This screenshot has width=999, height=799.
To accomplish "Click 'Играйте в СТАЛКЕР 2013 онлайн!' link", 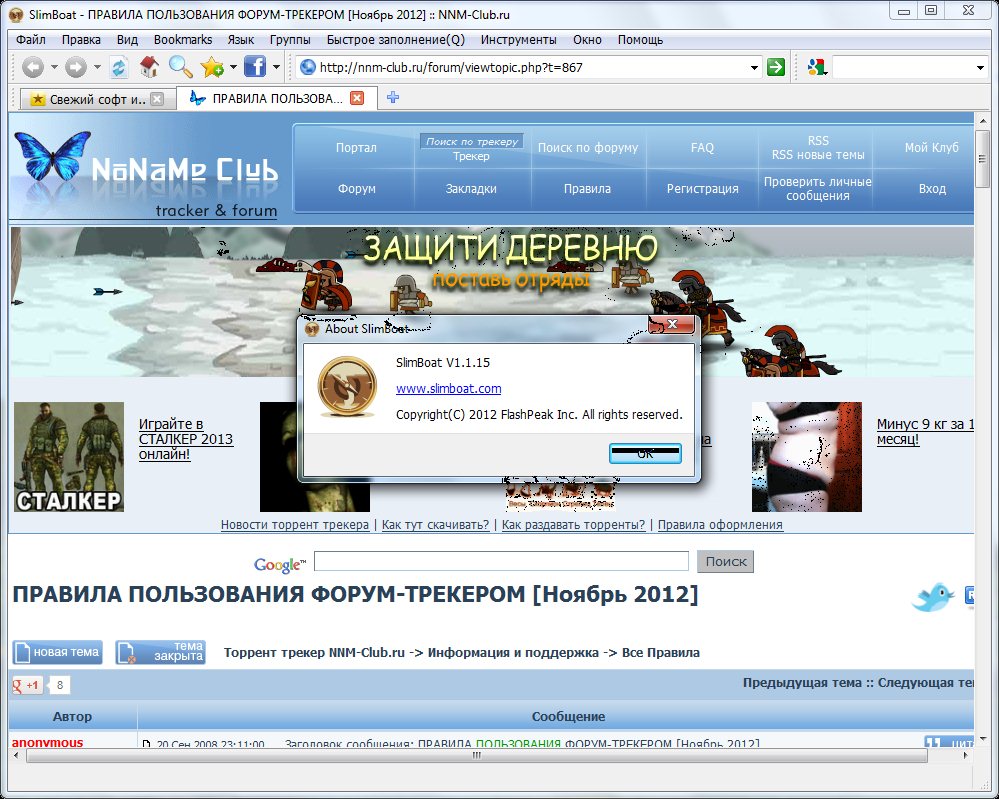I will coord(186,439).
